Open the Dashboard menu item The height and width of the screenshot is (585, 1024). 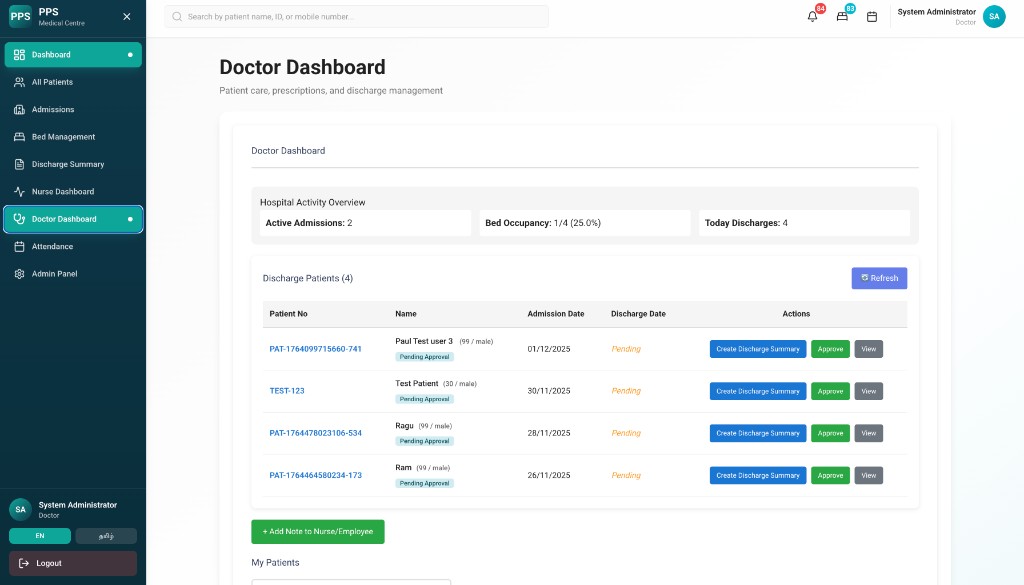tap(73, 55)
